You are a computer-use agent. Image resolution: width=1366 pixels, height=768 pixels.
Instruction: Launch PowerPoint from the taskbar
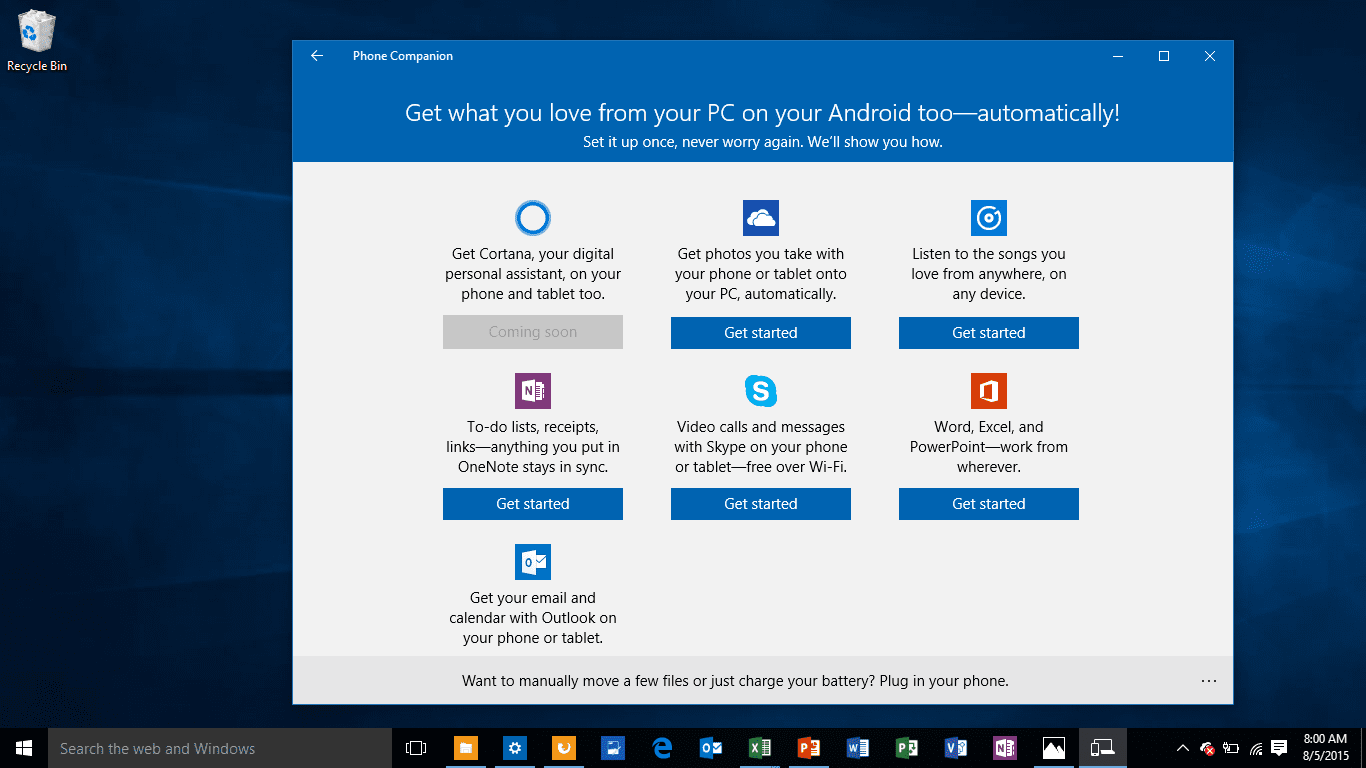point(809,748)
